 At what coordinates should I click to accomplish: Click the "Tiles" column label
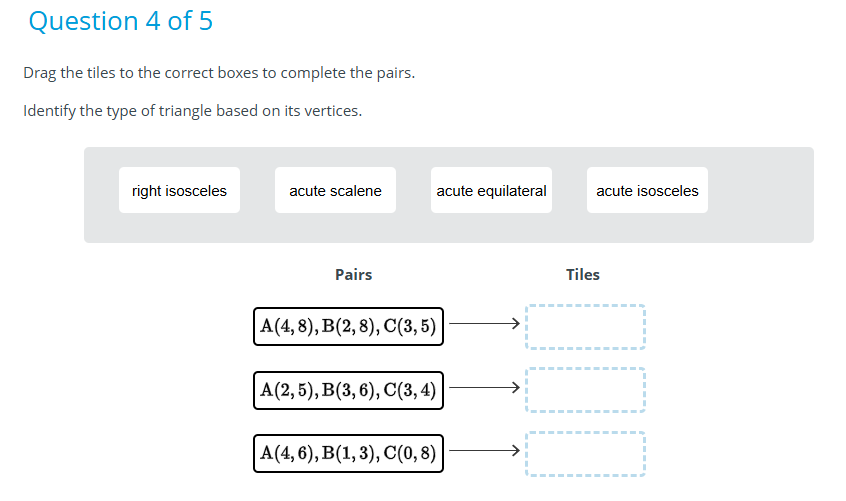(583, 274)
